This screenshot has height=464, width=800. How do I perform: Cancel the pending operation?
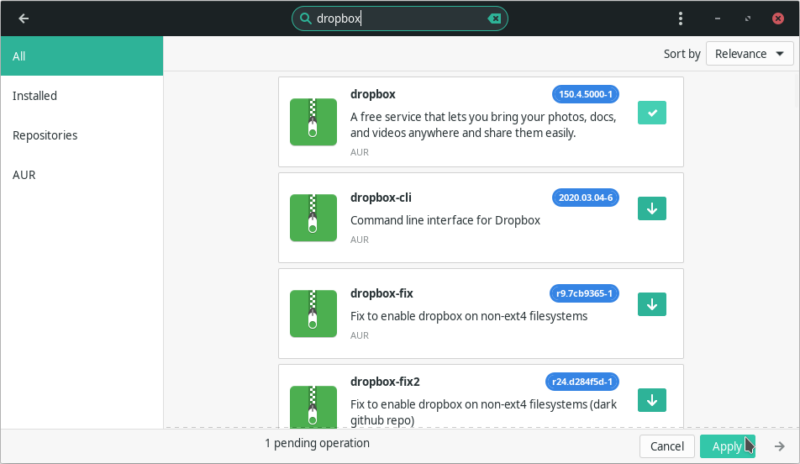click(x=667, y=447)
